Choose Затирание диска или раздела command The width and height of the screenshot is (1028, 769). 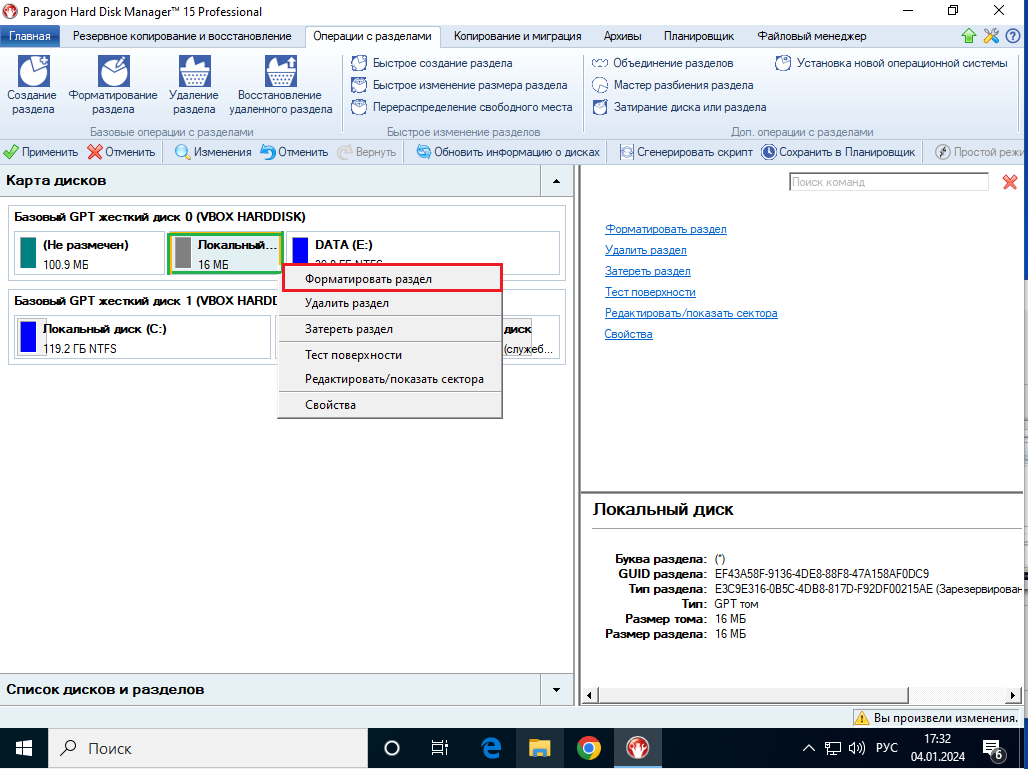coord(679,107)
